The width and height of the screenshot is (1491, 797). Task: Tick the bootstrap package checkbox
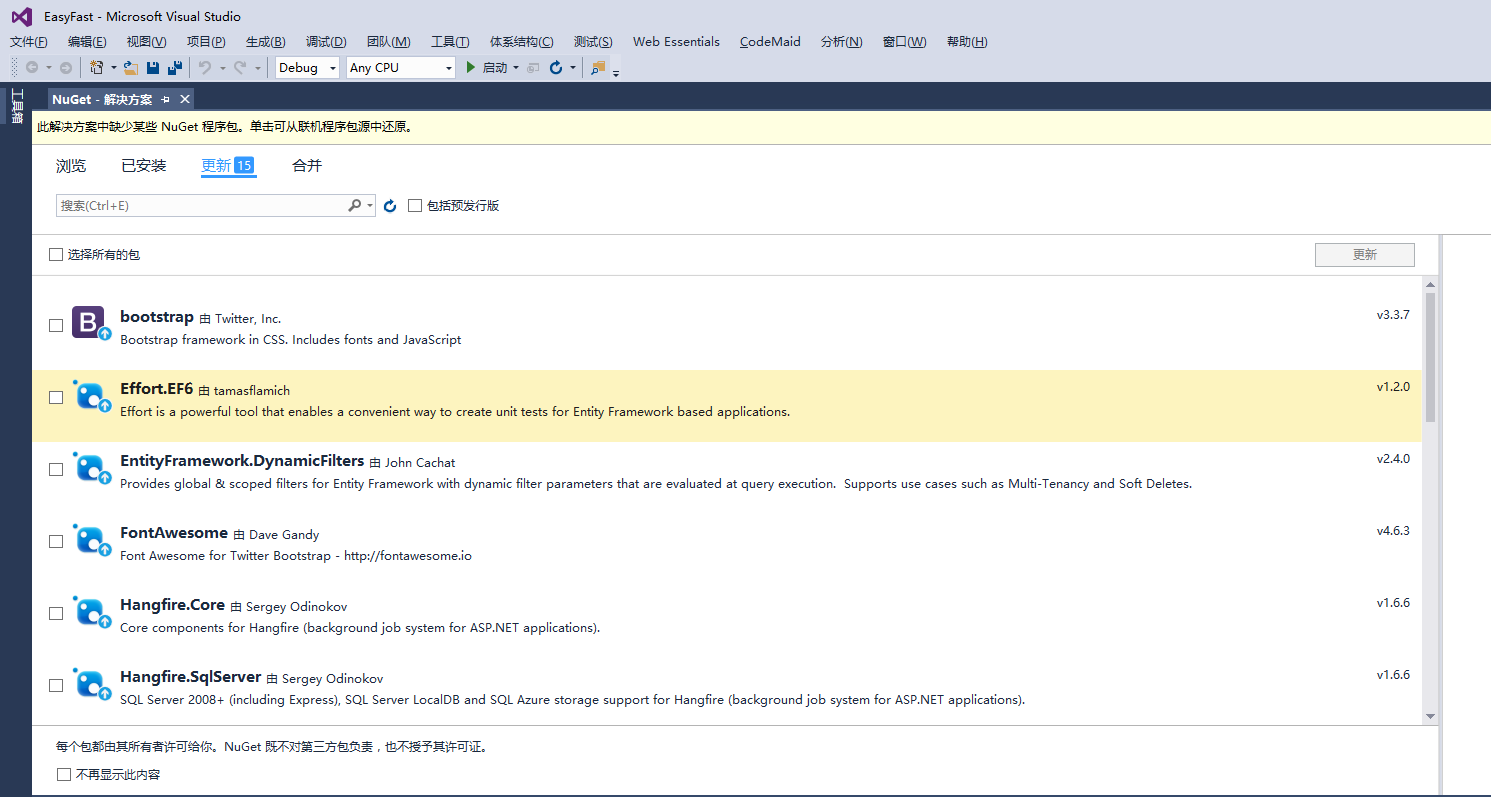pyautogui.click(x=56, y=325)
